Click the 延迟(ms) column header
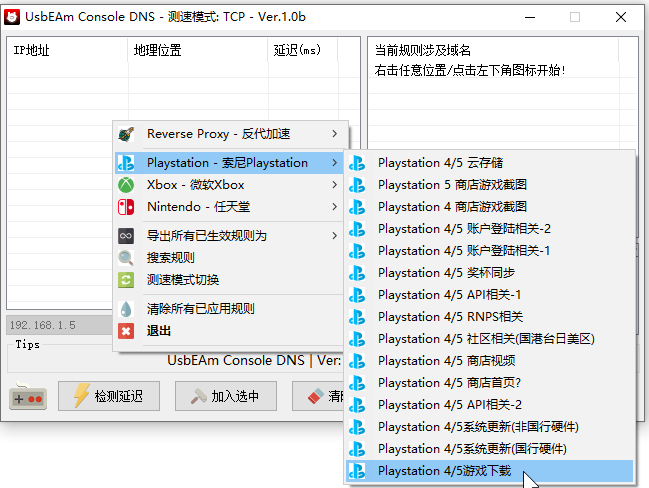Viewport: 649px width, 488px height. tap(303, 50)
